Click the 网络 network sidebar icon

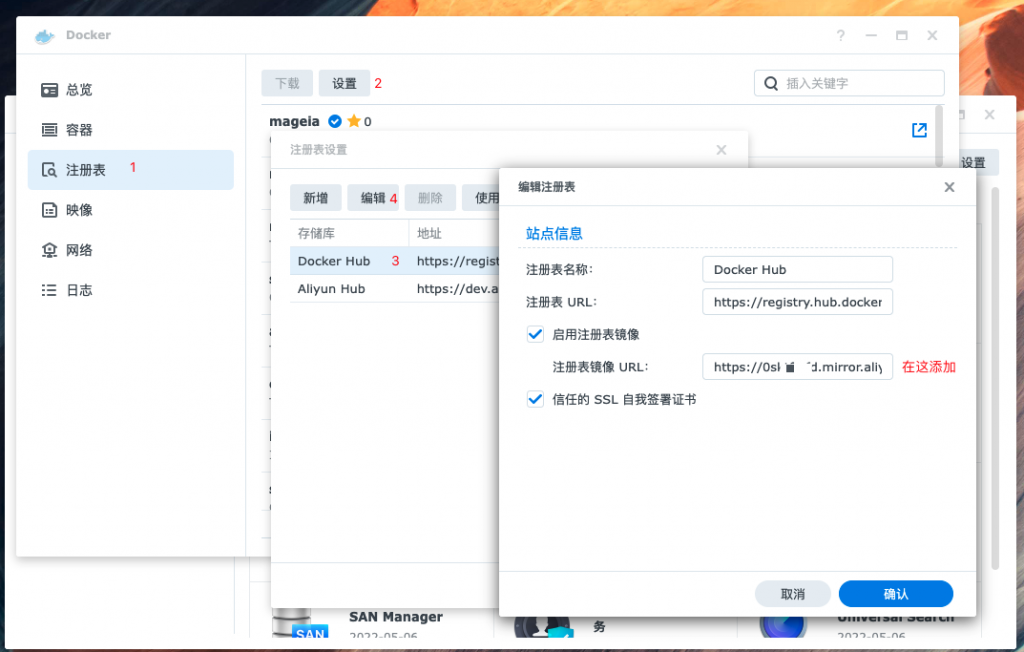50,250
